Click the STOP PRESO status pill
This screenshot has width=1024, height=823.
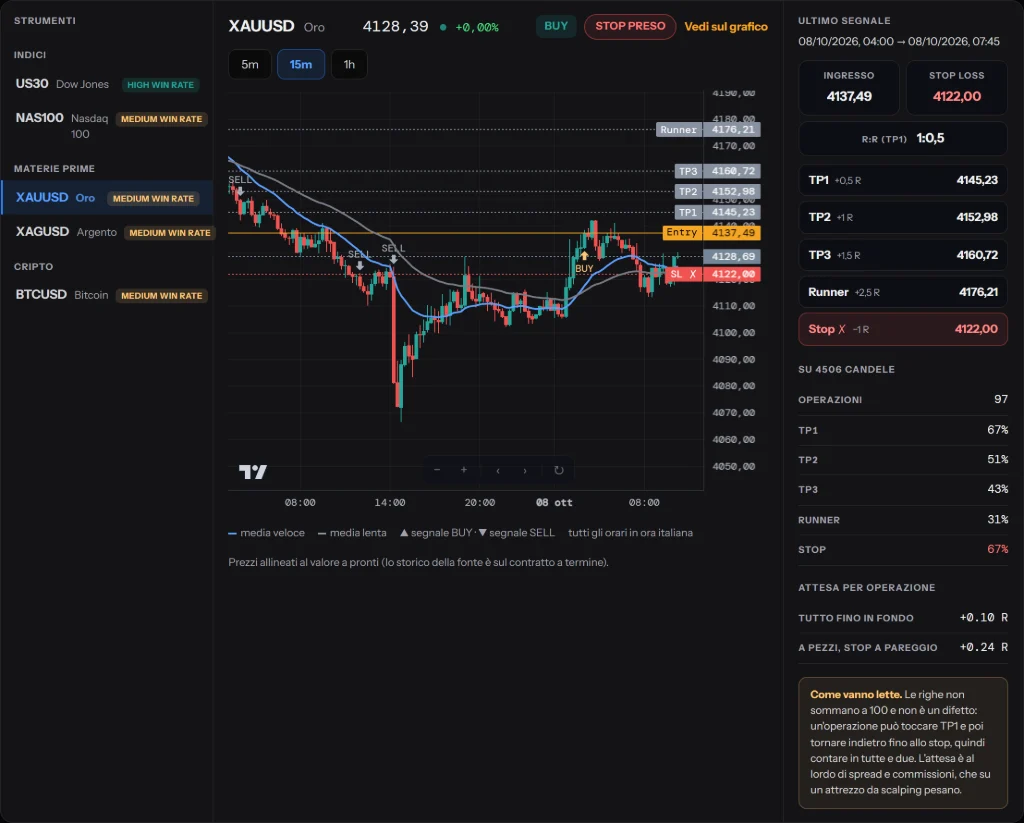630,27
